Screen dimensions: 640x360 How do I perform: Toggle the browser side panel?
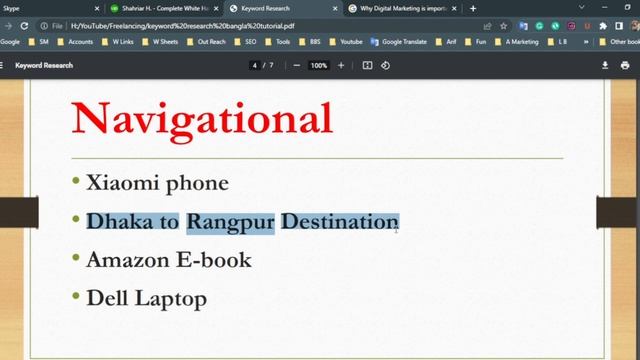pyautogui.click(x=619, y=26)
